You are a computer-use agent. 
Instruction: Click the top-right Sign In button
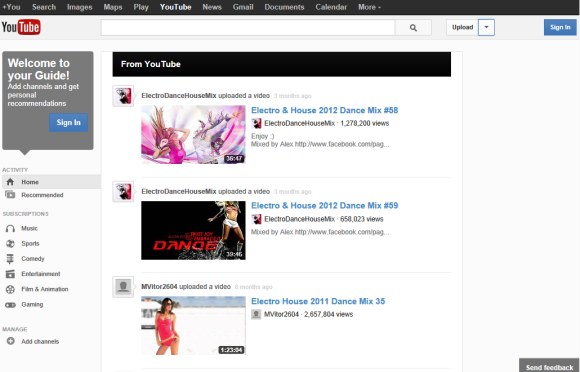560,27
